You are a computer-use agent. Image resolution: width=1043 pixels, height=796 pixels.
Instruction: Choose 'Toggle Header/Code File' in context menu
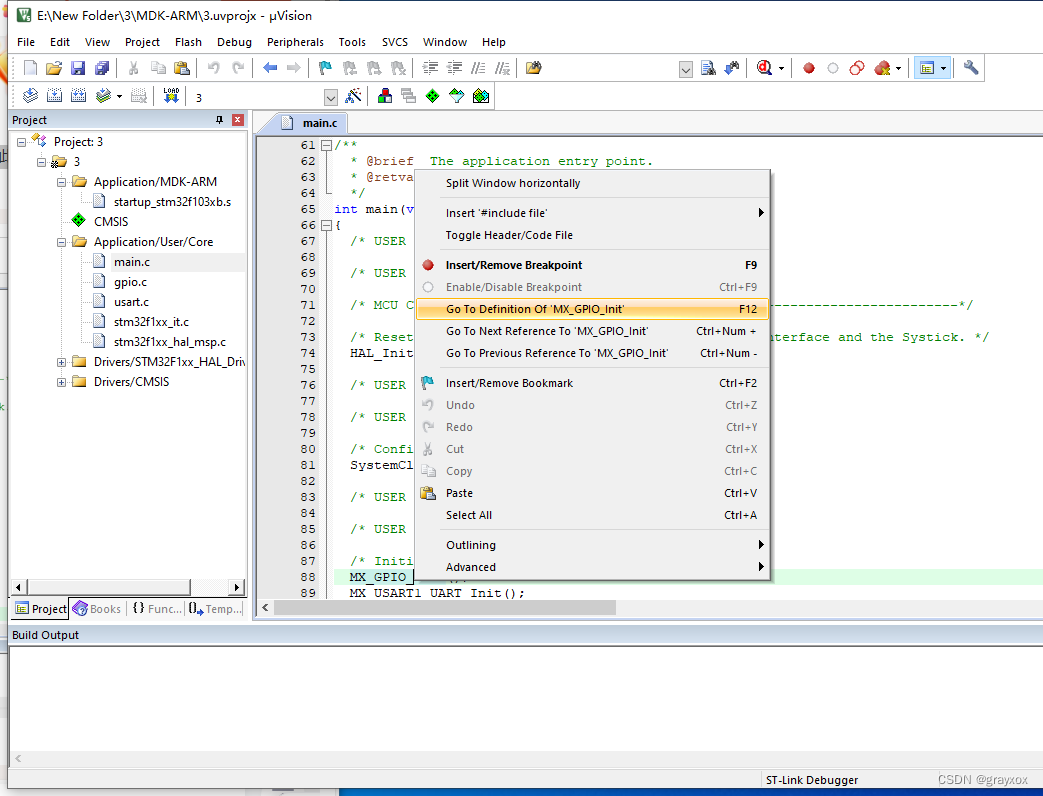[x=592, y=235]
